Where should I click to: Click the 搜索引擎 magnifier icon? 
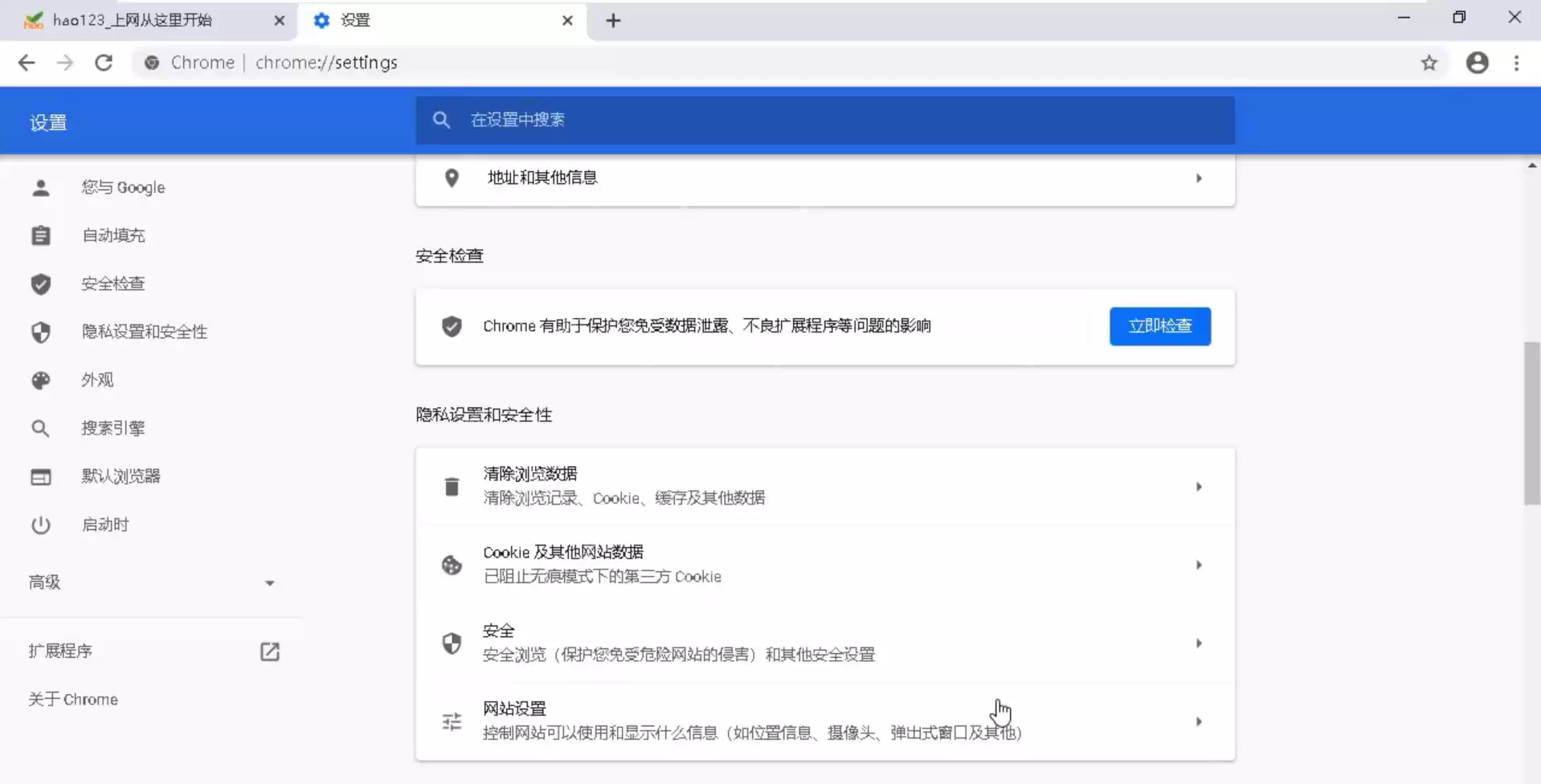[x=40, y=428]
